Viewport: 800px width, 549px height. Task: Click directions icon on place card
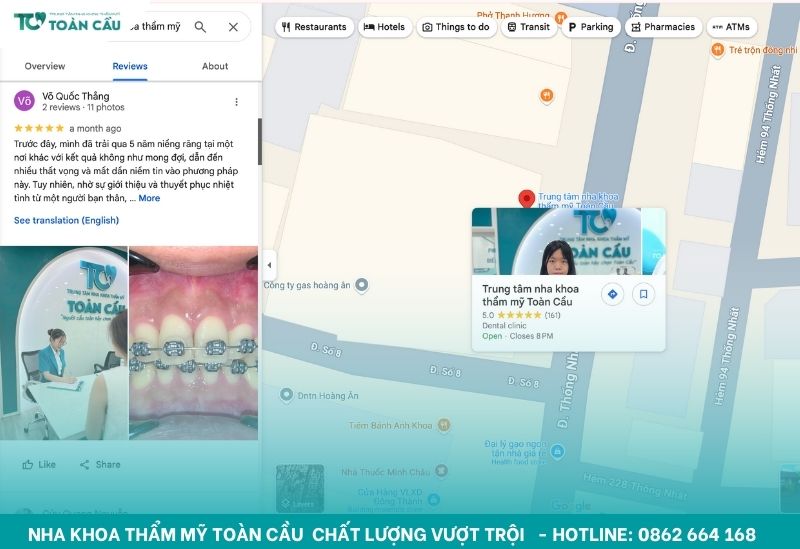[612, 294]
